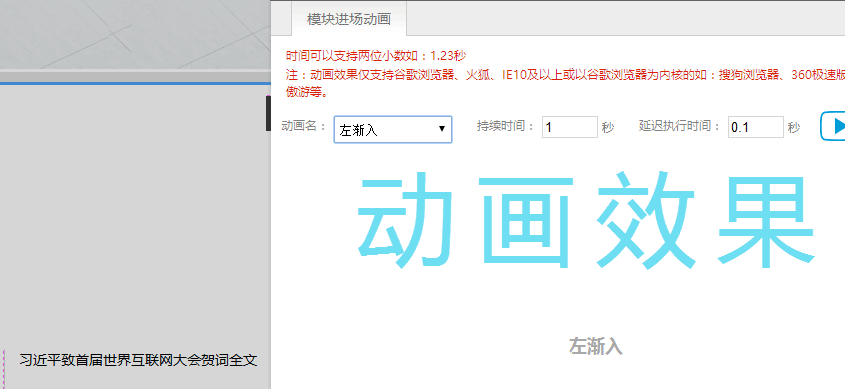Image resolution: width=845 pixels, height=392 pixels.
Task: Click the 延迟执行时间 label
Action: pos(680,127)
